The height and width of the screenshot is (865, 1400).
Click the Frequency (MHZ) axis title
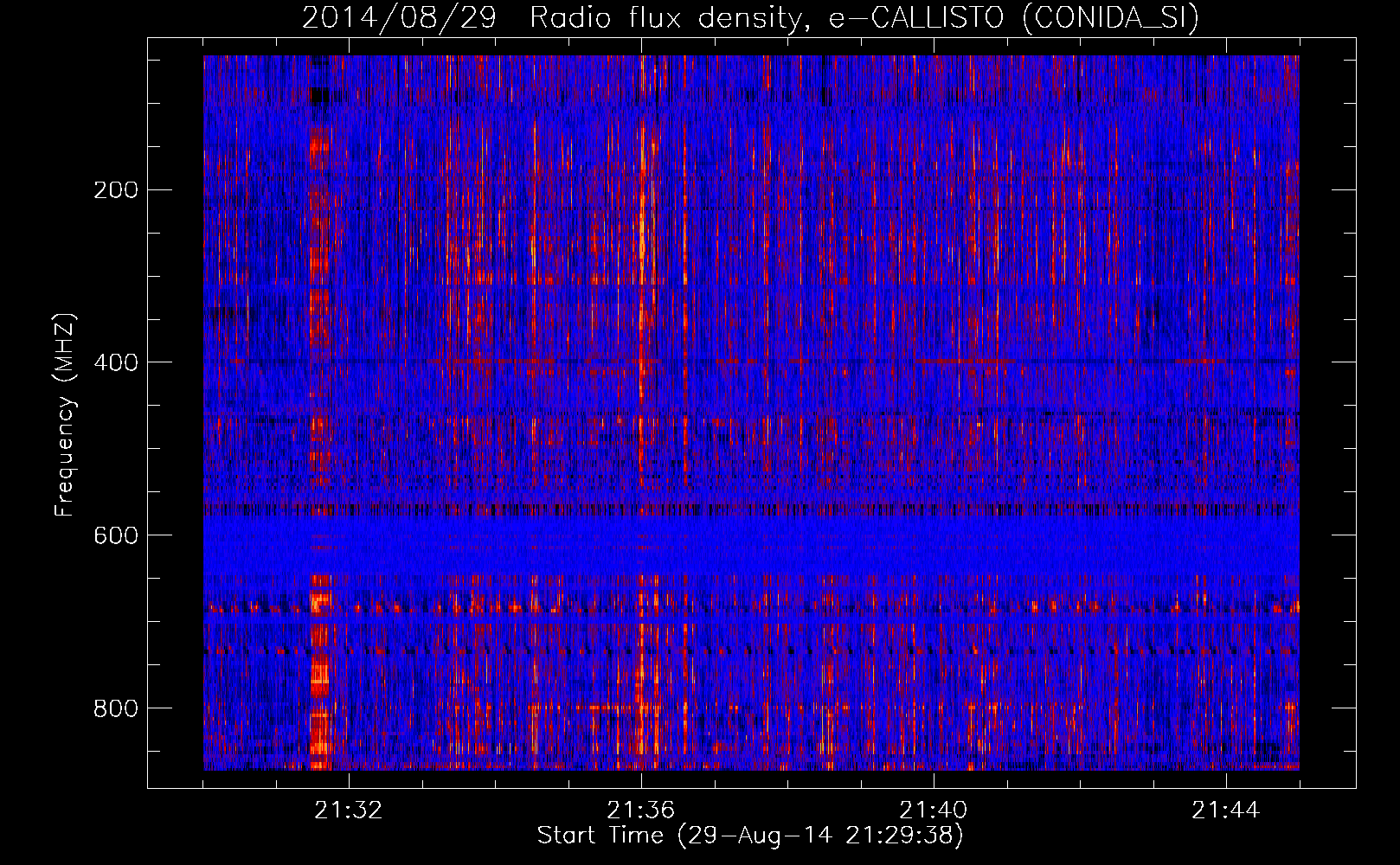click(66, 414)
